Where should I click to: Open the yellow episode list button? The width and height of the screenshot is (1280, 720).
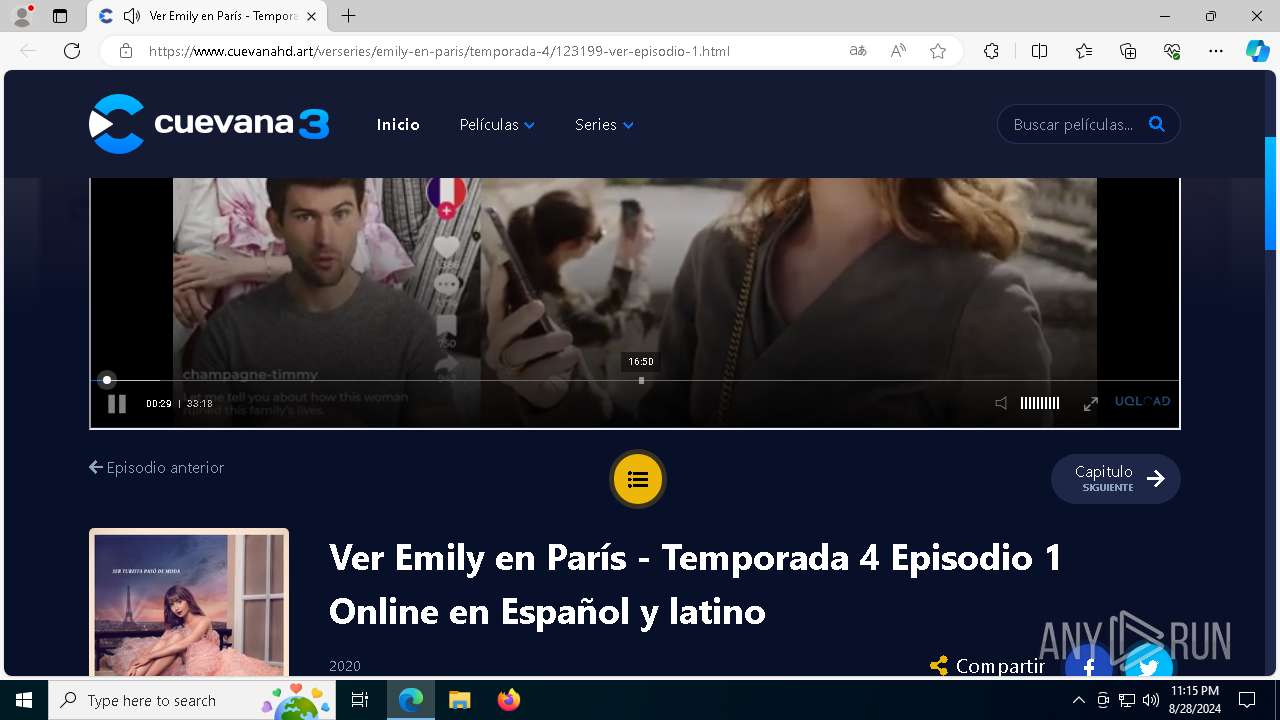638,479
